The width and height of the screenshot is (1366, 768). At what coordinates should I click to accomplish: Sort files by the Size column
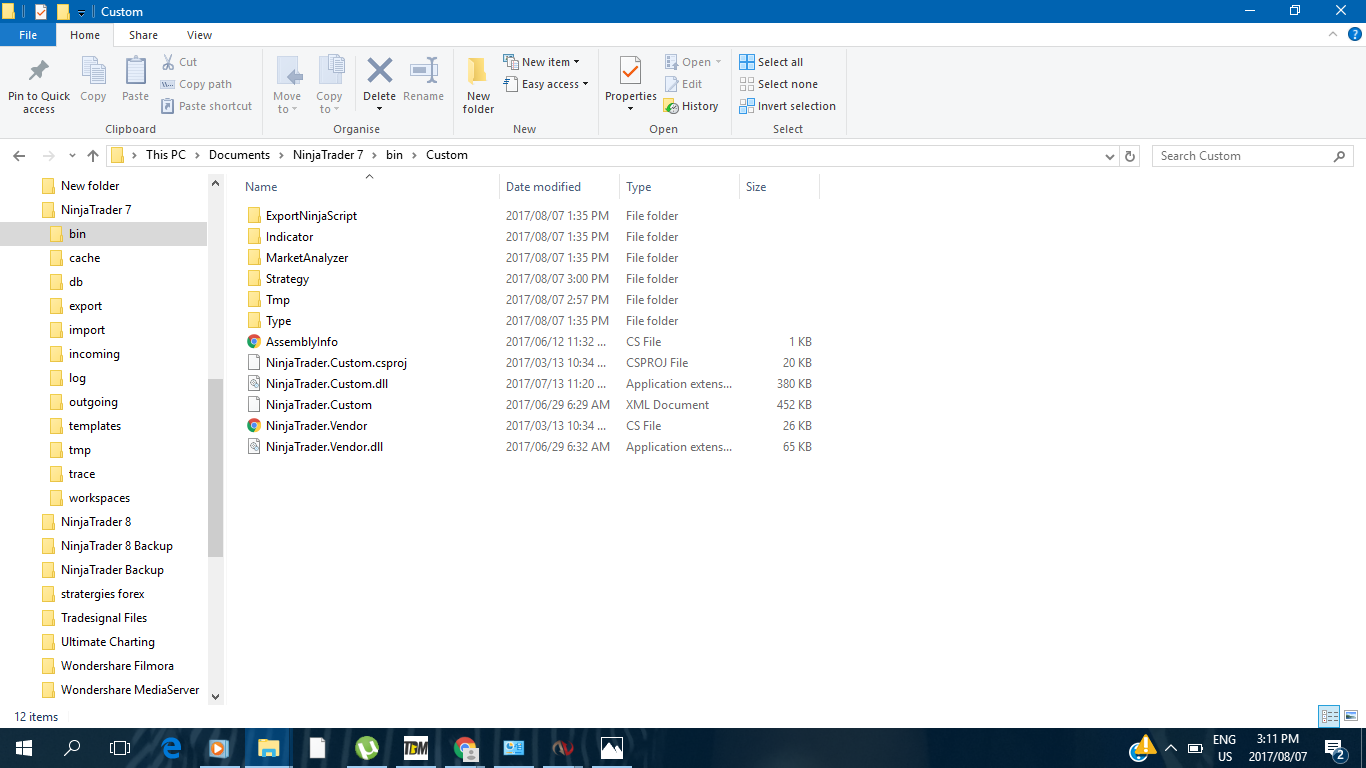click(779, 187)
